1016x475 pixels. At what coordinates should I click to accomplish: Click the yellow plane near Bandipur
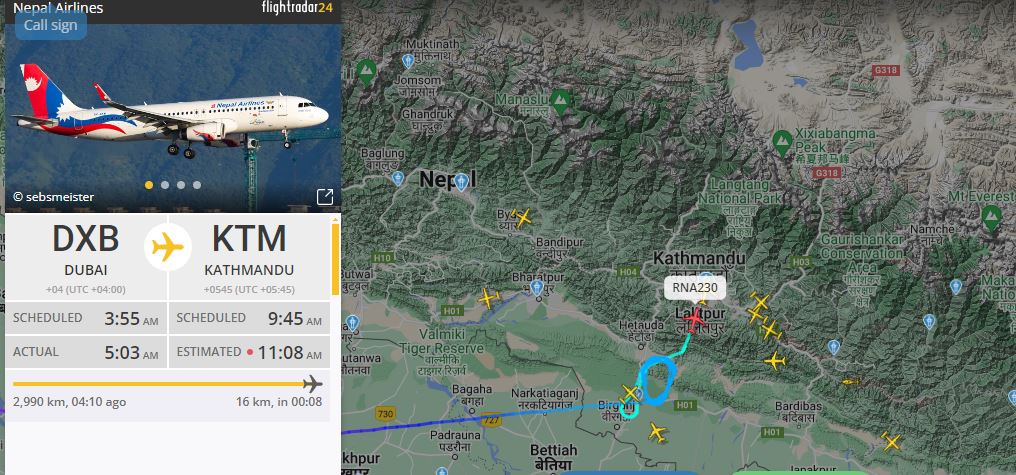coord(522,218)
